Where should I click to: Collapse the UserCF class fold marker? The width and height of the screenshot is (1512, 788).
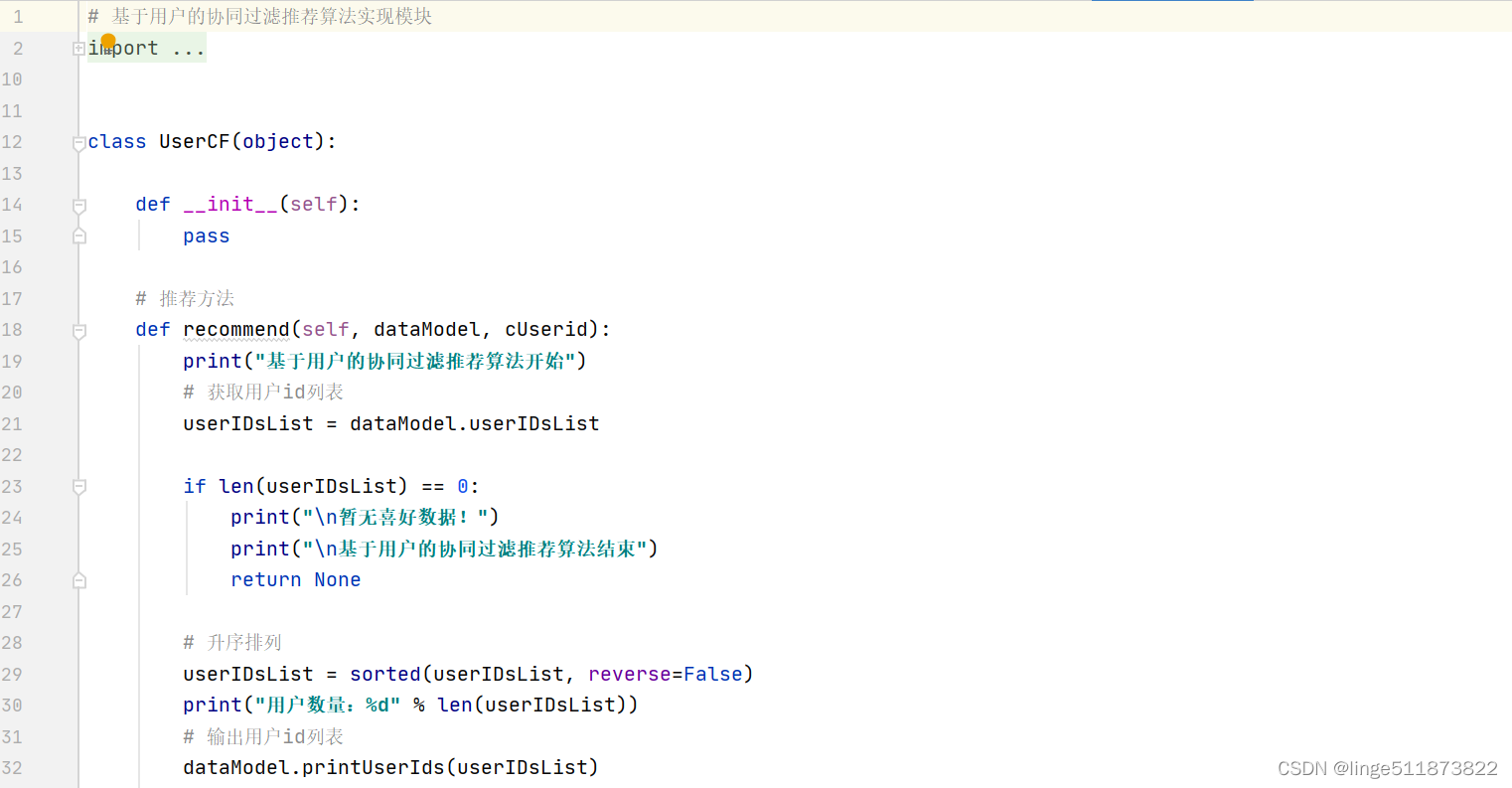tap(79, 143)
